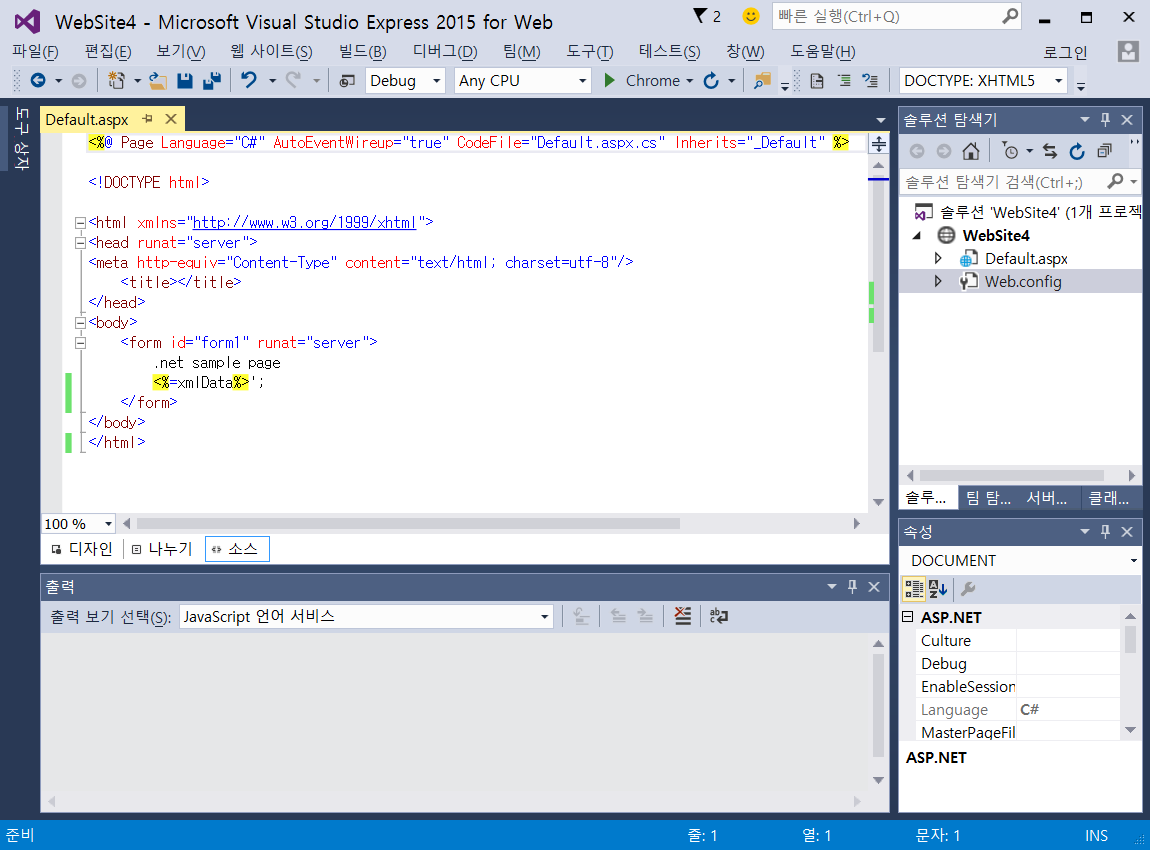Start debugging with the green Chrome play button
Screen dimensions: 1150x850
point(609,81)
